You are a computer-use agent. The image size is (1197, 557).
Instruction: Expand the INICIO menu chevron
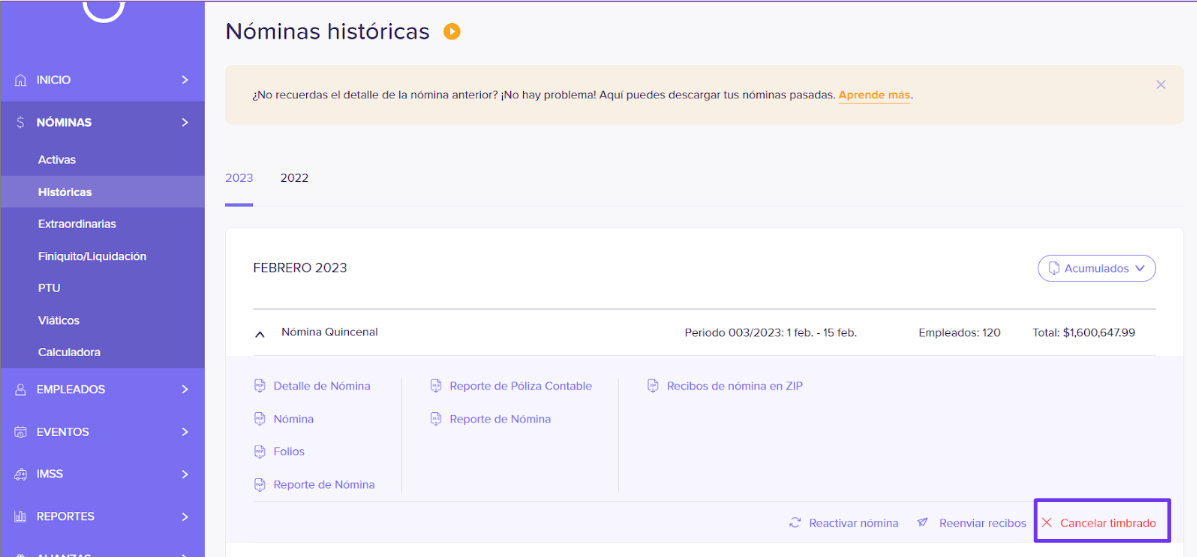(x=185, y=79)
